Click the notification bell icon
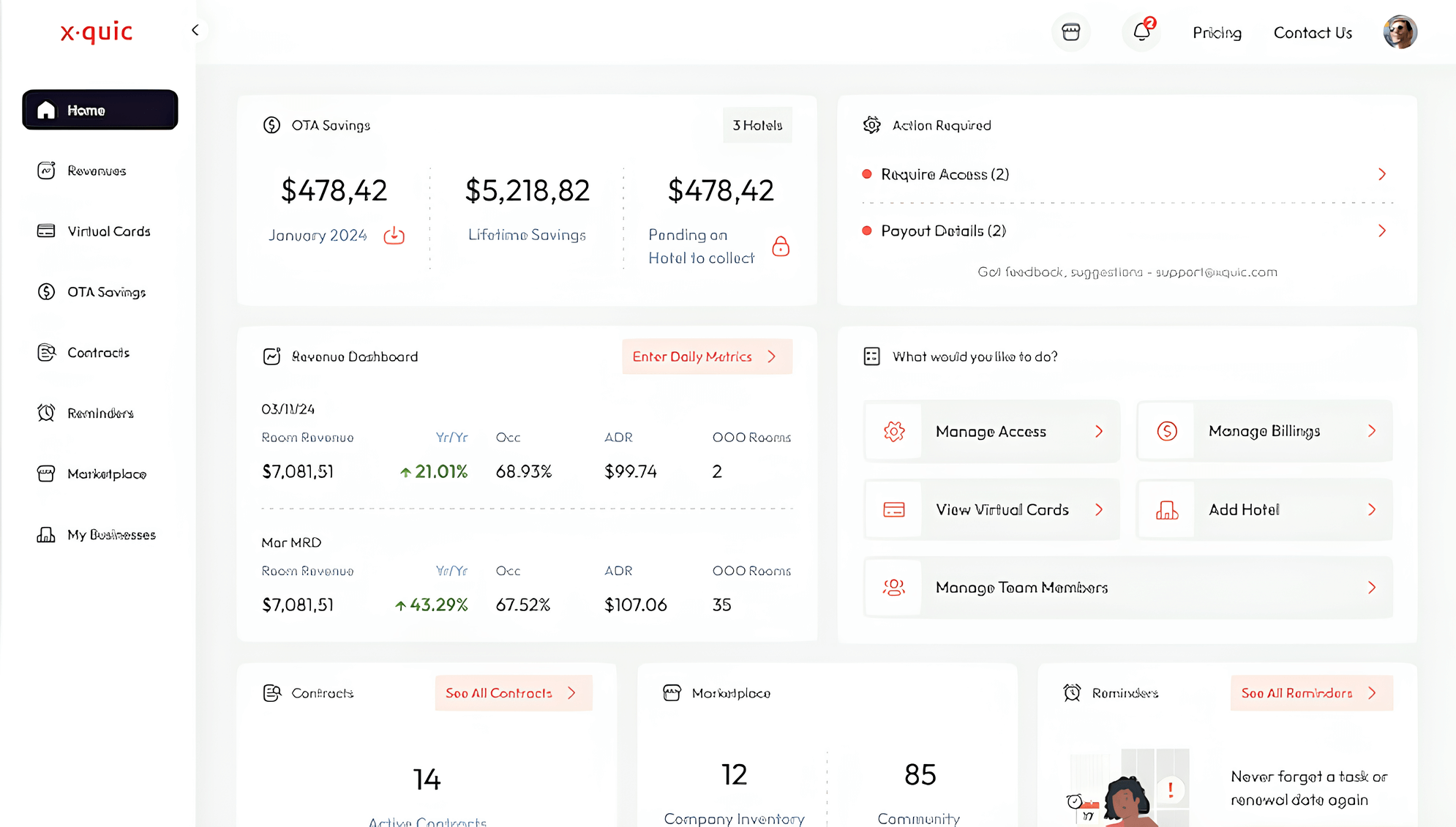This screenshot has height=827, width=1456. 1141,32
